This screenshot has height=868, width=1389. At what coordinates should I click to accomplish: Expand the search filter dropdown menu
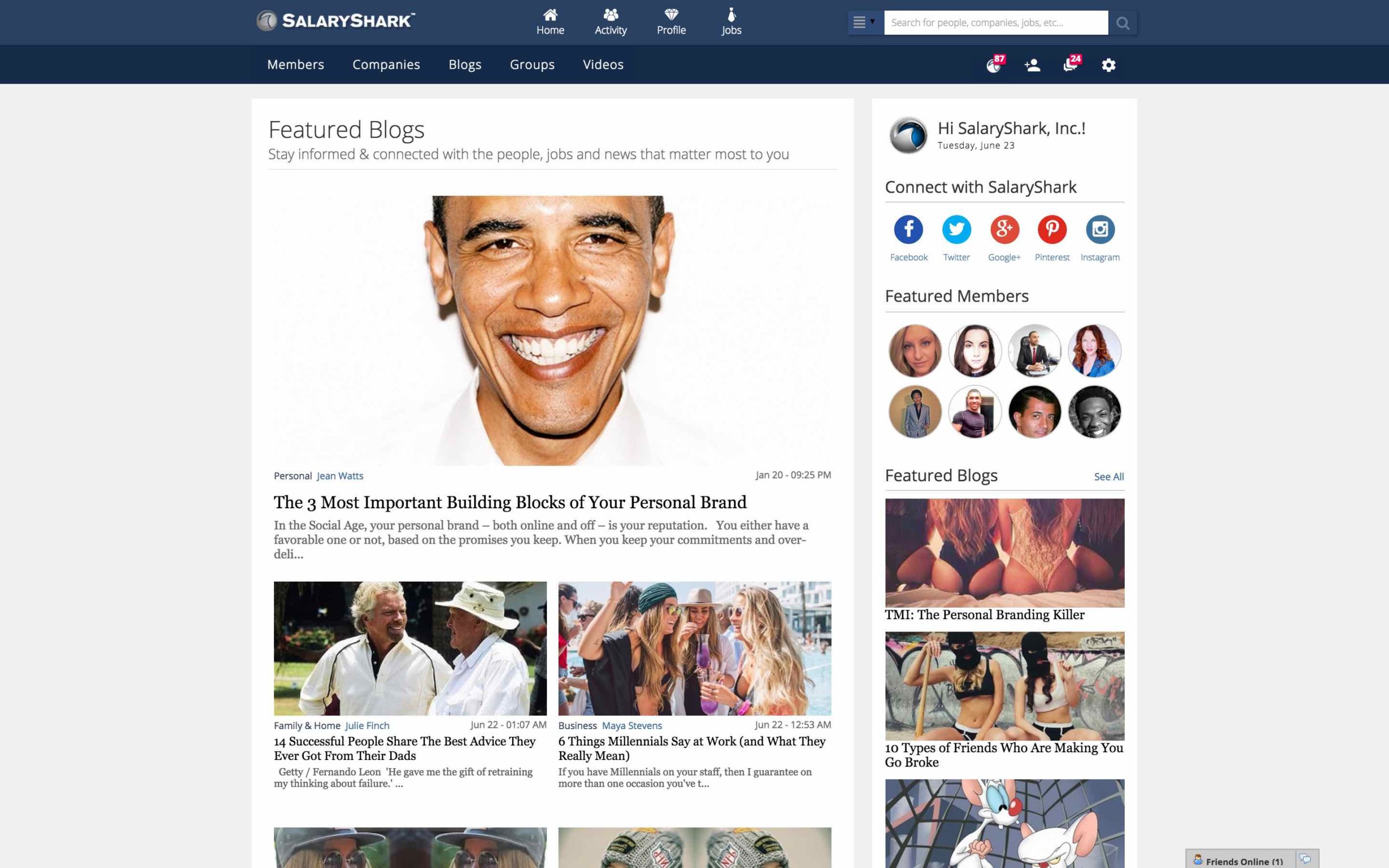pyautogui.click(x=864, y=23)
